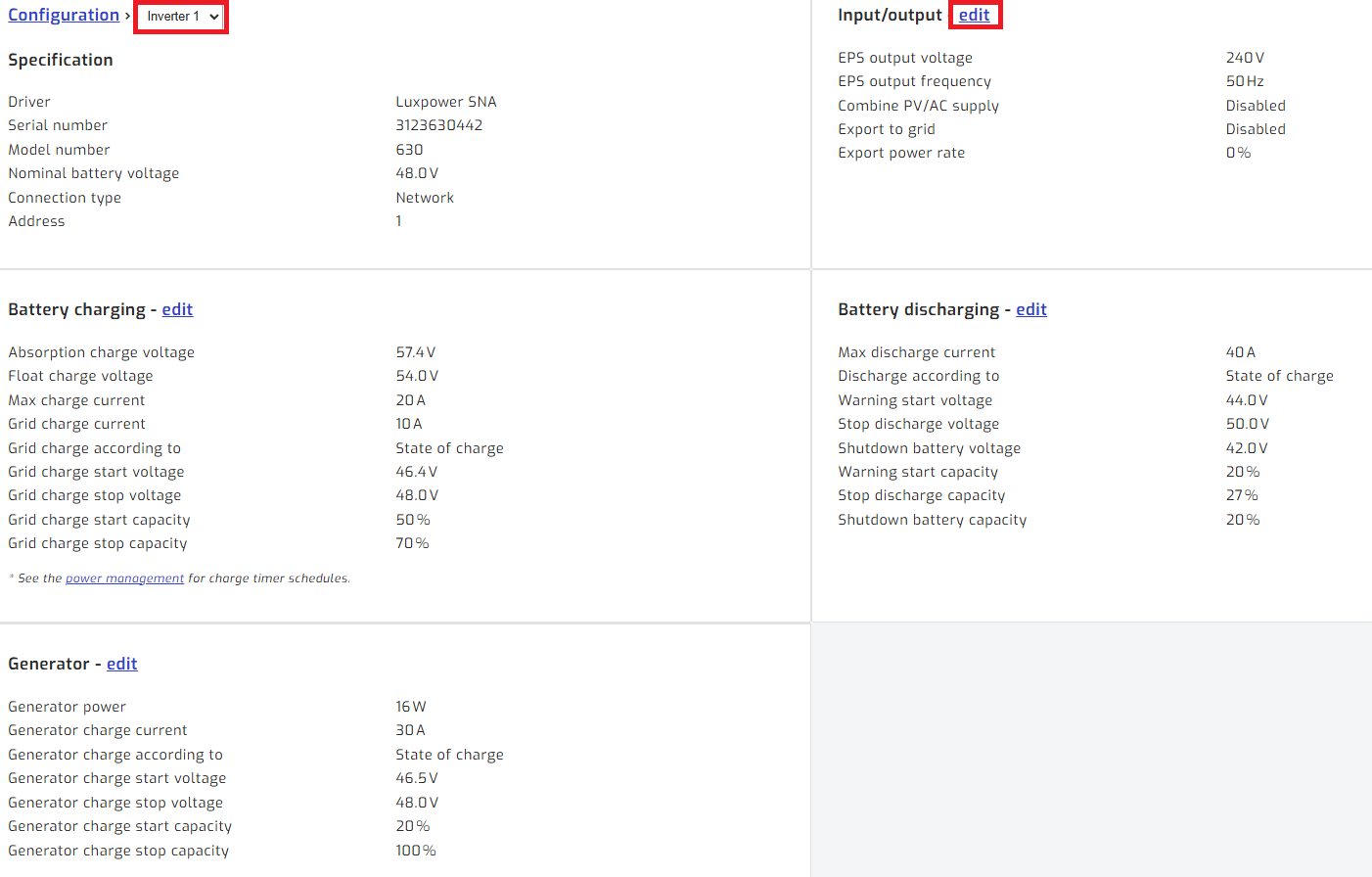Image resolution: width=1372 pixels, height=877 pixels.
Task: Click the Grid charge stop capacity value
Action: (x=412, y=543)
